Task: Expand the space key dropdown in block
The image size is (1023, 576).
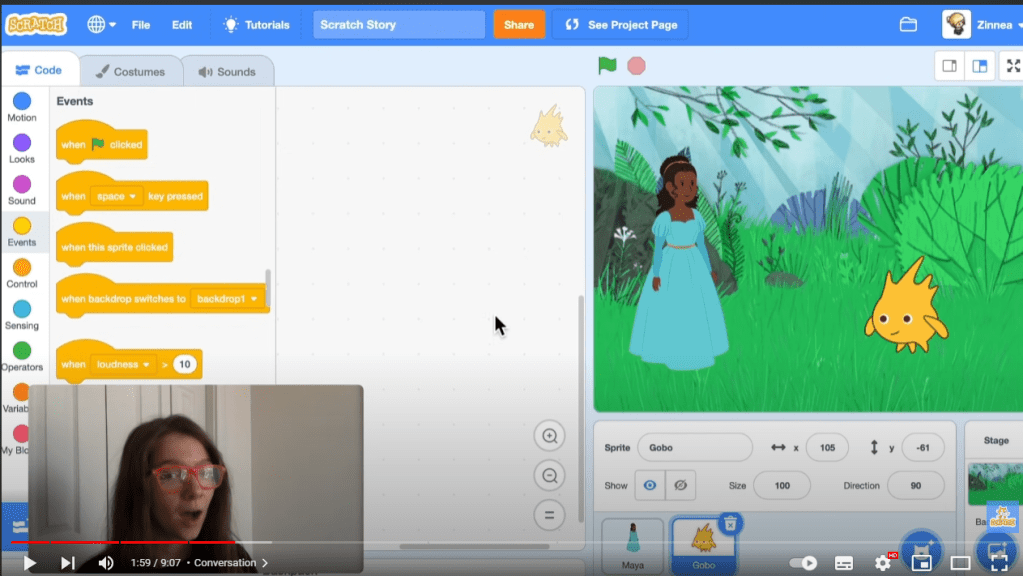Action: click(117, 196)
